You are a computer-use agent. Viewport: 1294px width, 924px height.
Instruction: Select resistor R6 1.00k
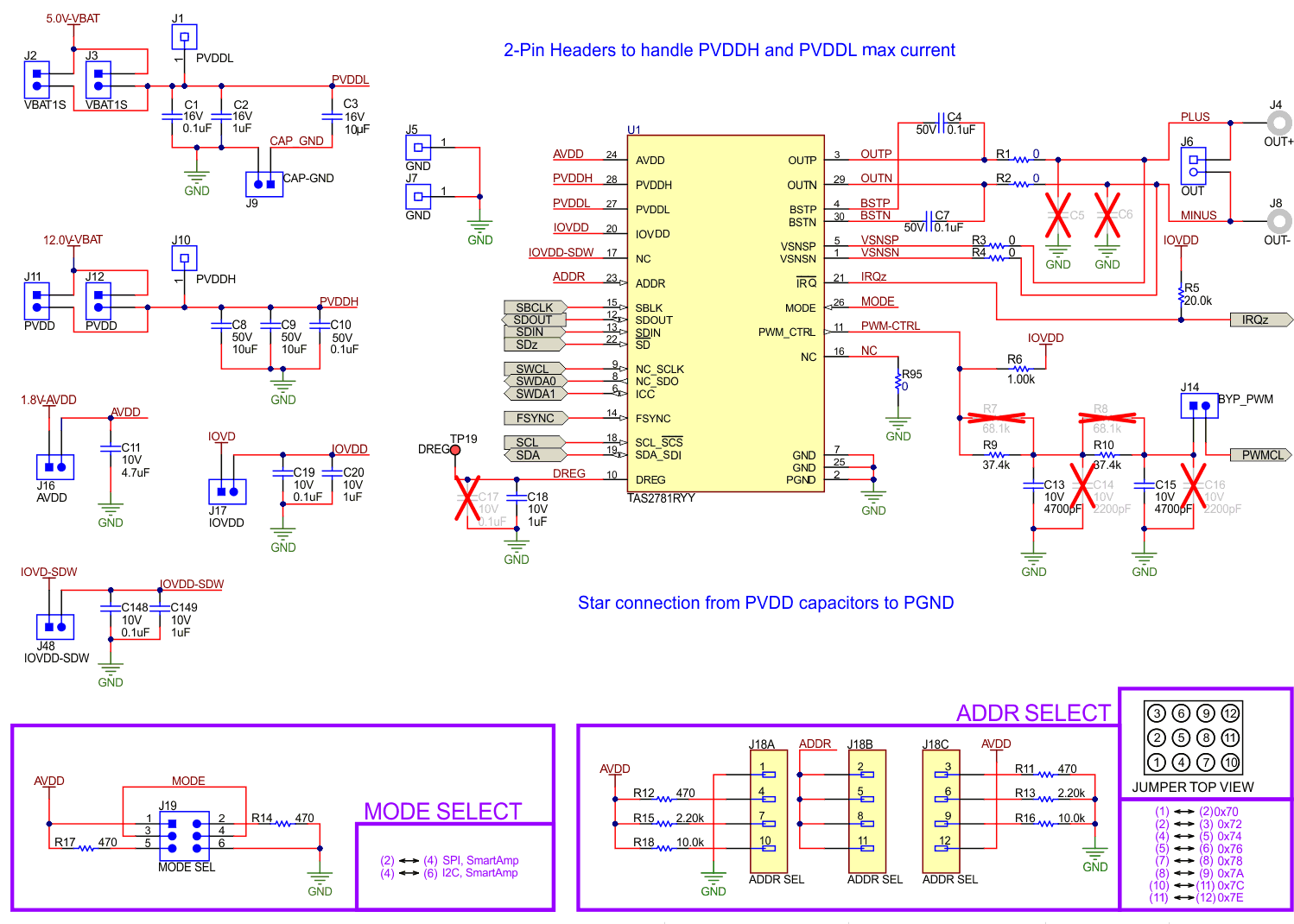1021,369
